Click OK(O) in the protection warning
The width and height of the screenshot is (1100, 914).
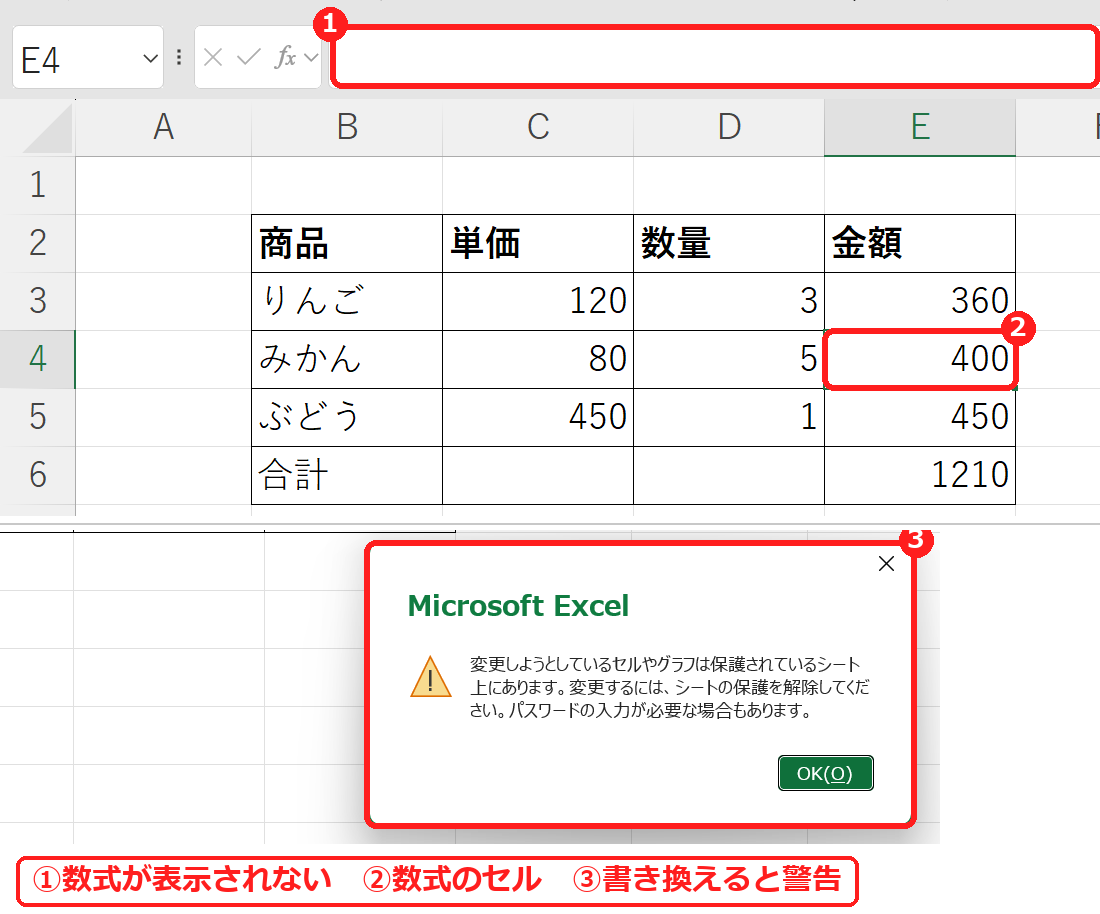[825, 773]
